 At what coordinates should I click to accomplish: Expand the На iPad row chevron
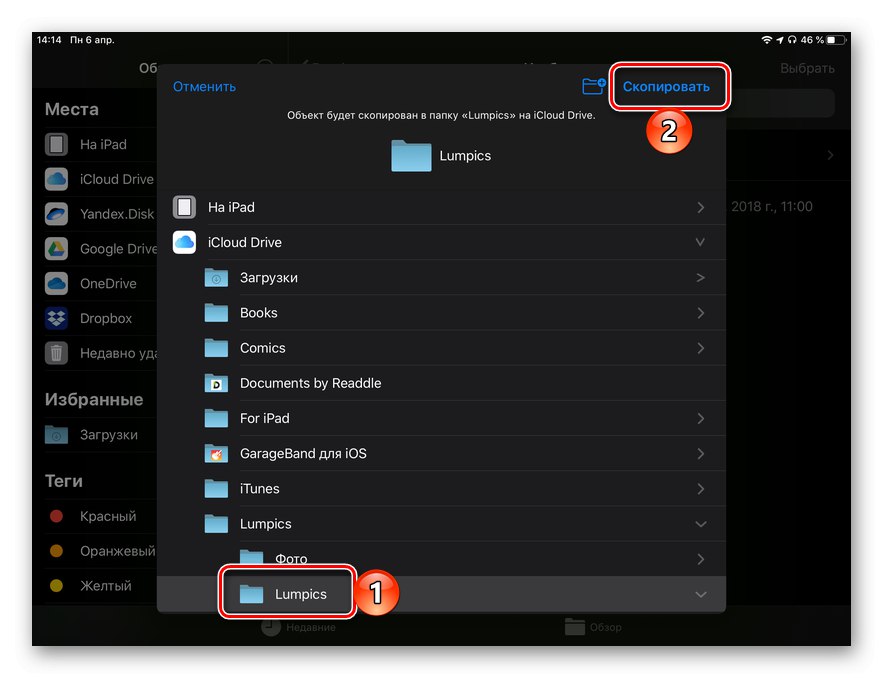[x=701, y=207]
